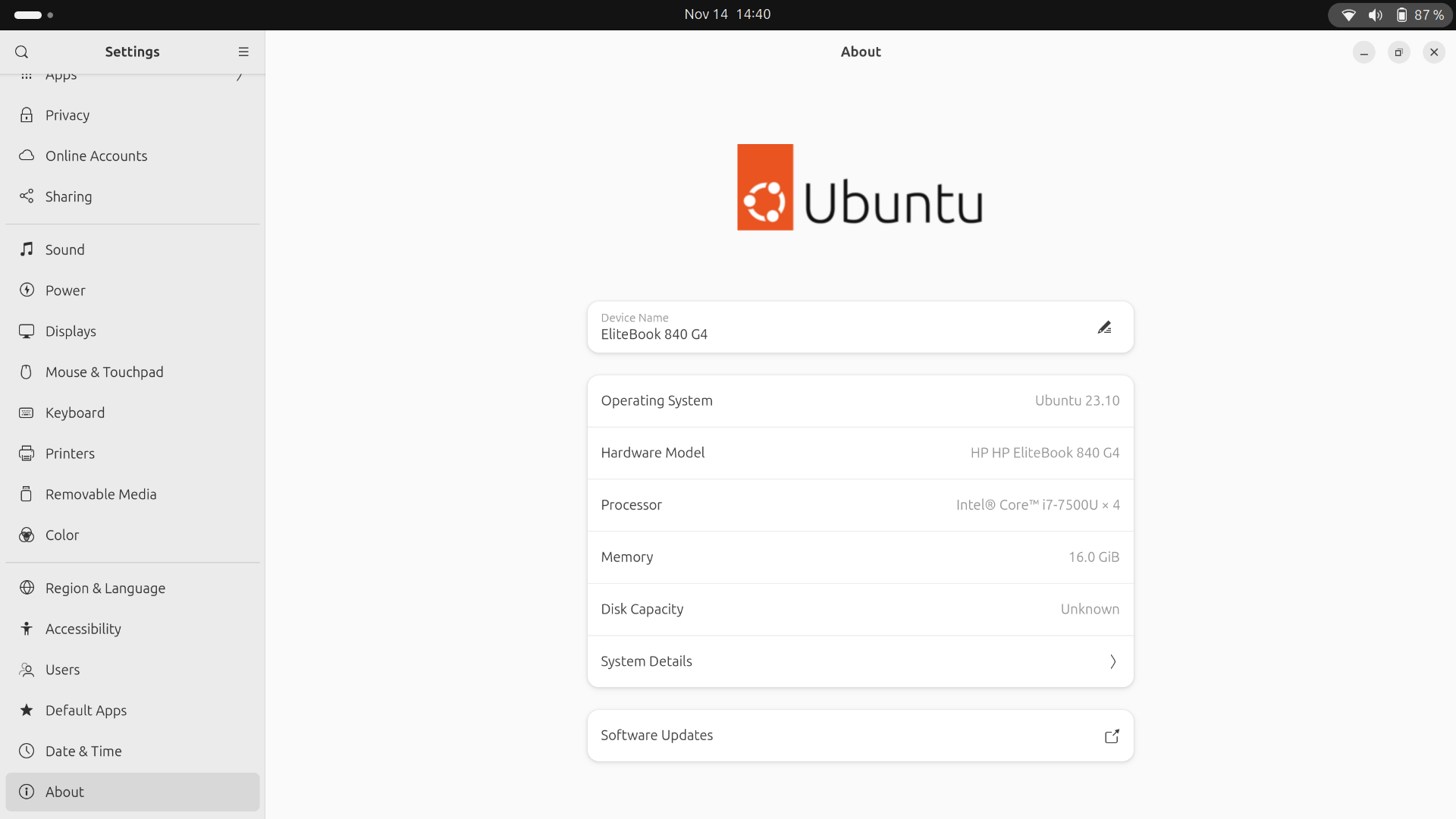Switch to Displays settings
This screenshot has height=819, width=1456.
(x=71, y=331)
